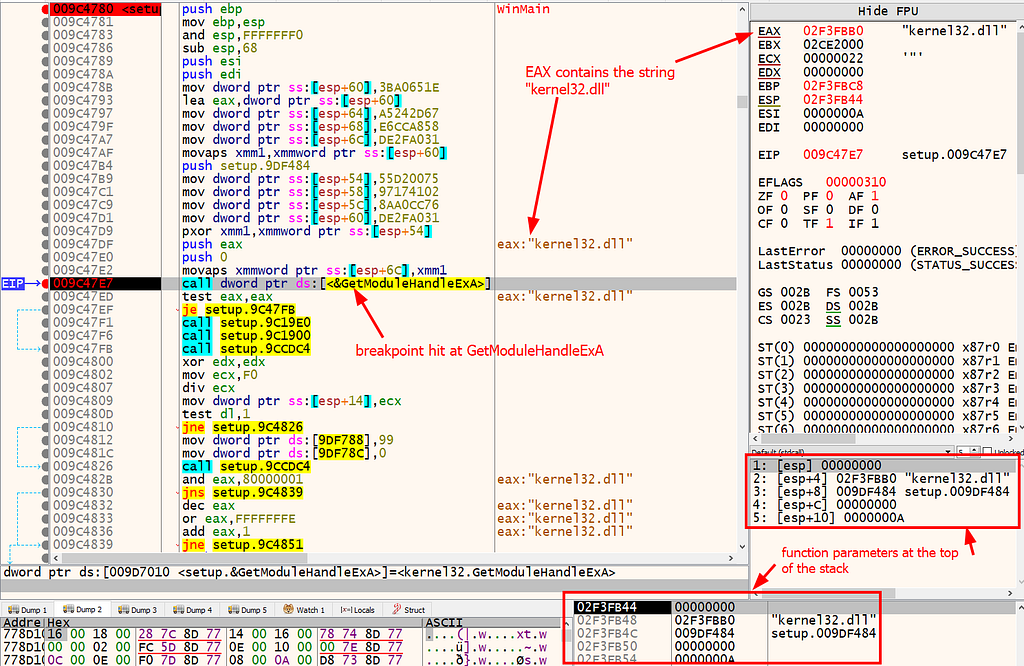Click disassembly horizontal scroll right arrow
This screenshot has width=1024, height=666.
click(731, 558)
